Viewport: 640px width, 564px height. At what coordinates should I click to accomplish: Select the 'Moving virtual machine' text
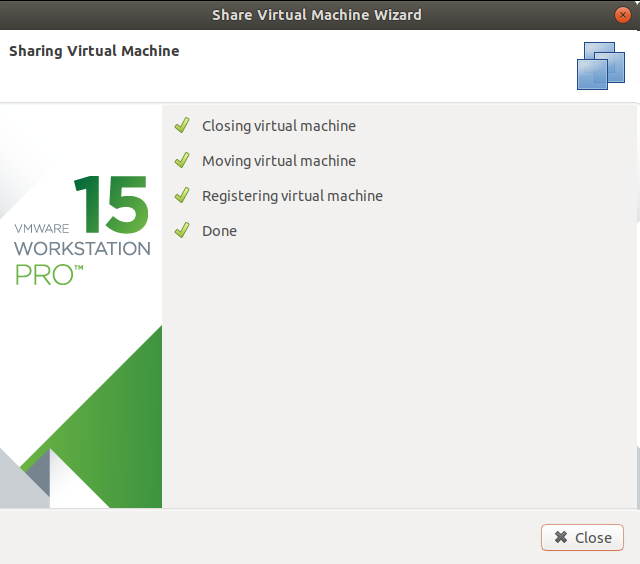pyautogui.click(x=279, y=161)
